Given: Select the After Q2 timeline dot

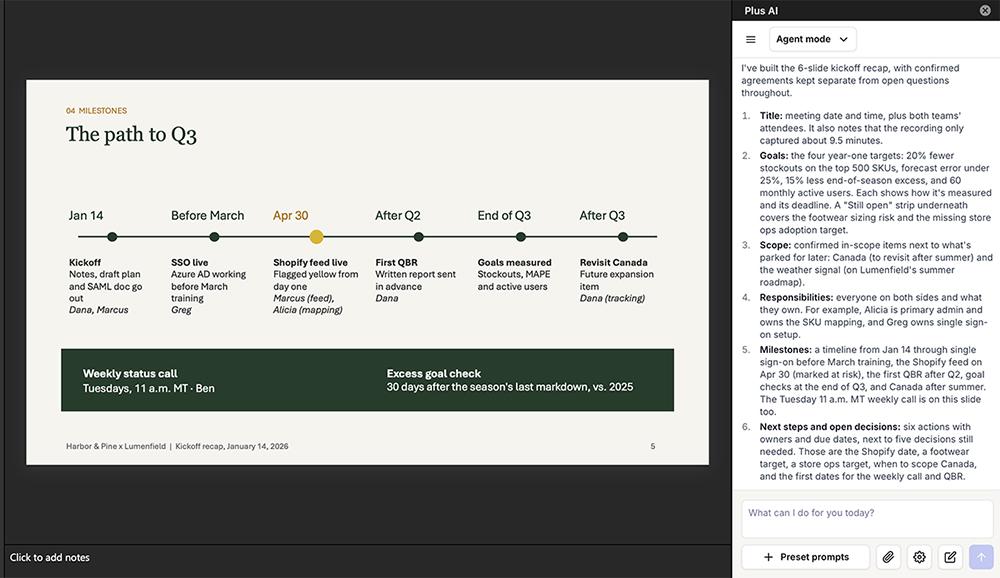Looking at the screenshot, I should tap(418, 237).
